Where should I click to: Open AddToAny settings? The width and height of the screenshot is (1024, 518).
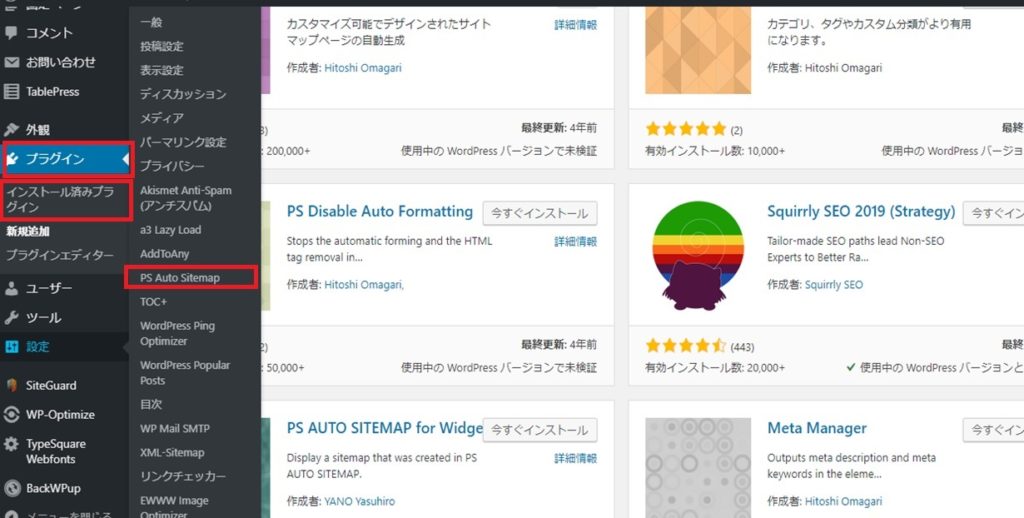[165, 253]
